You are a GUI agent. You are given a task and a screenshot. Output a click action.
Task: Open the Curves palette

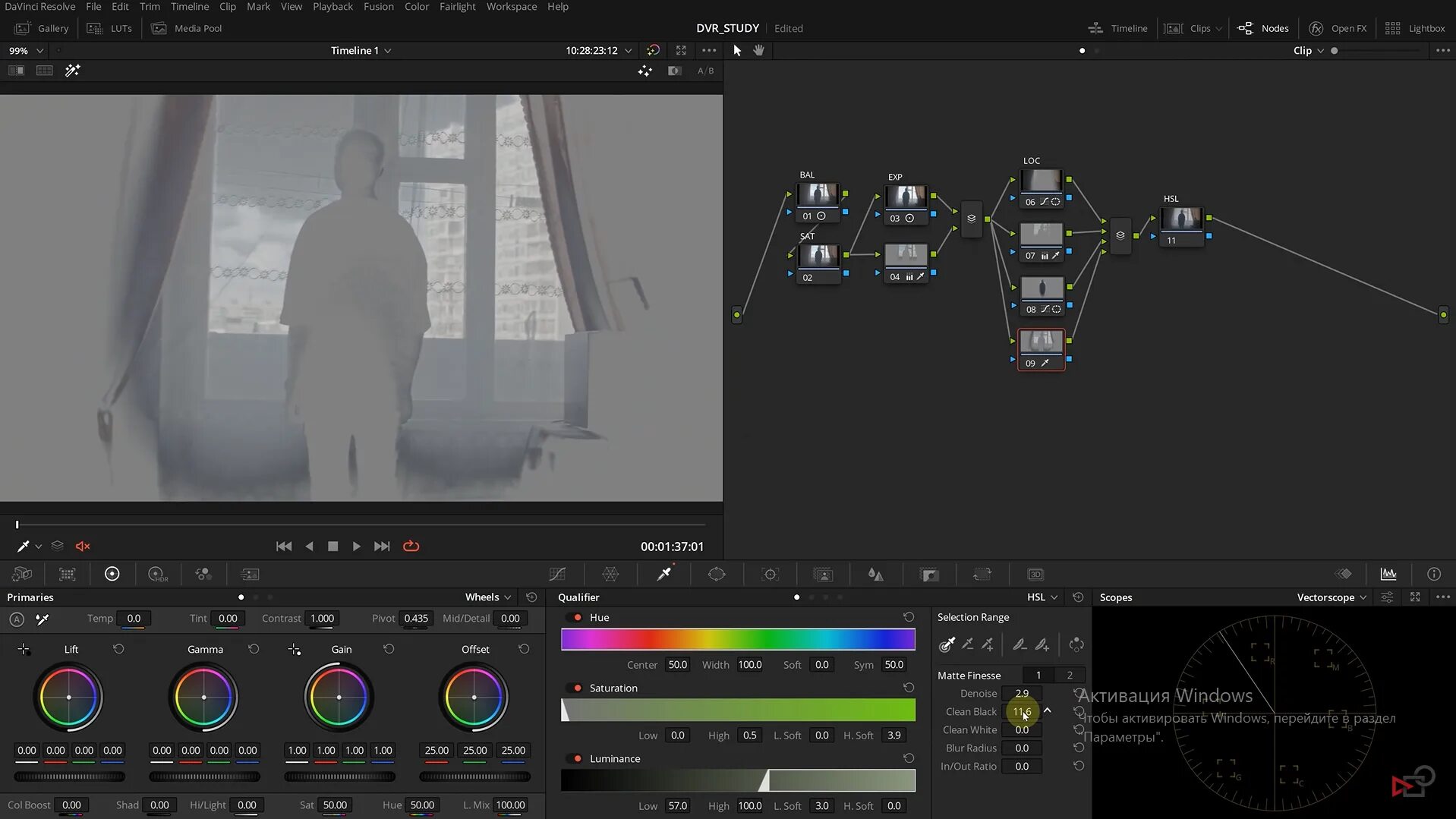coord(558,575)
